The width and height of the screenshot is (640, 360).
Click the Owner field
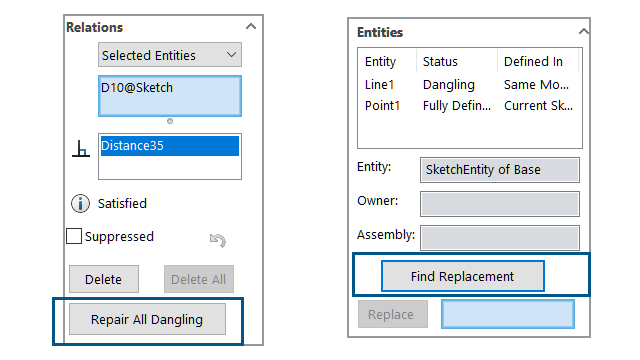(500, 204)
